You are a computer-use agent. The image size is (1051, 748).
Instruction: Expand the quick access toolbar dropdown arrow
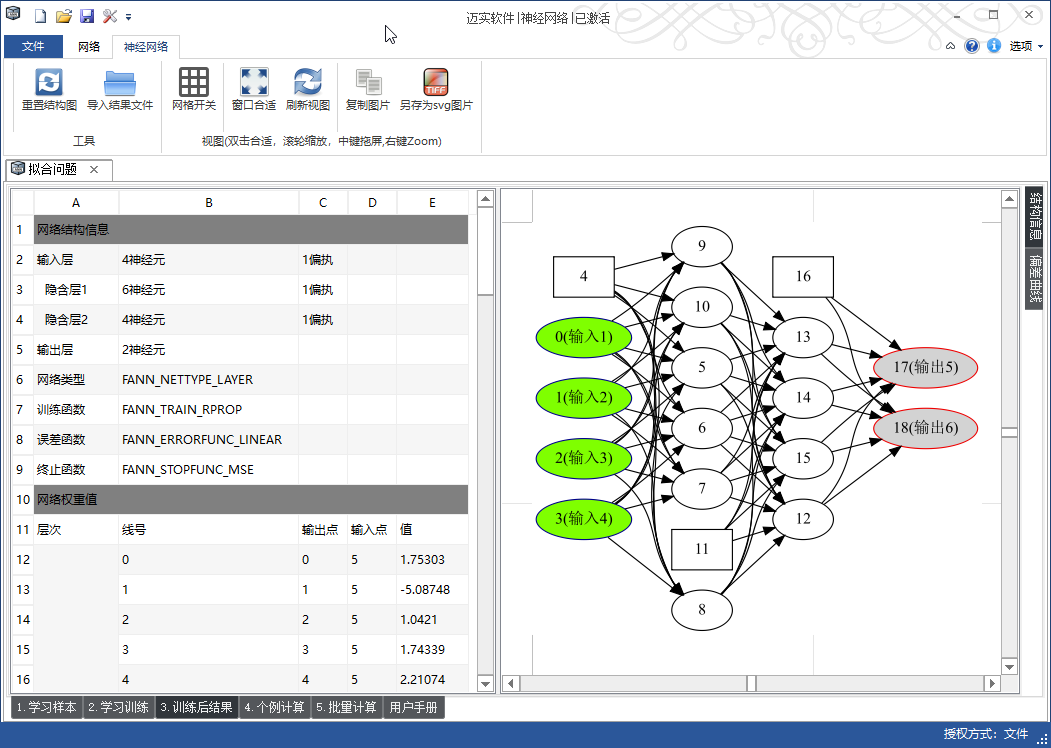[x=129, y=17]
